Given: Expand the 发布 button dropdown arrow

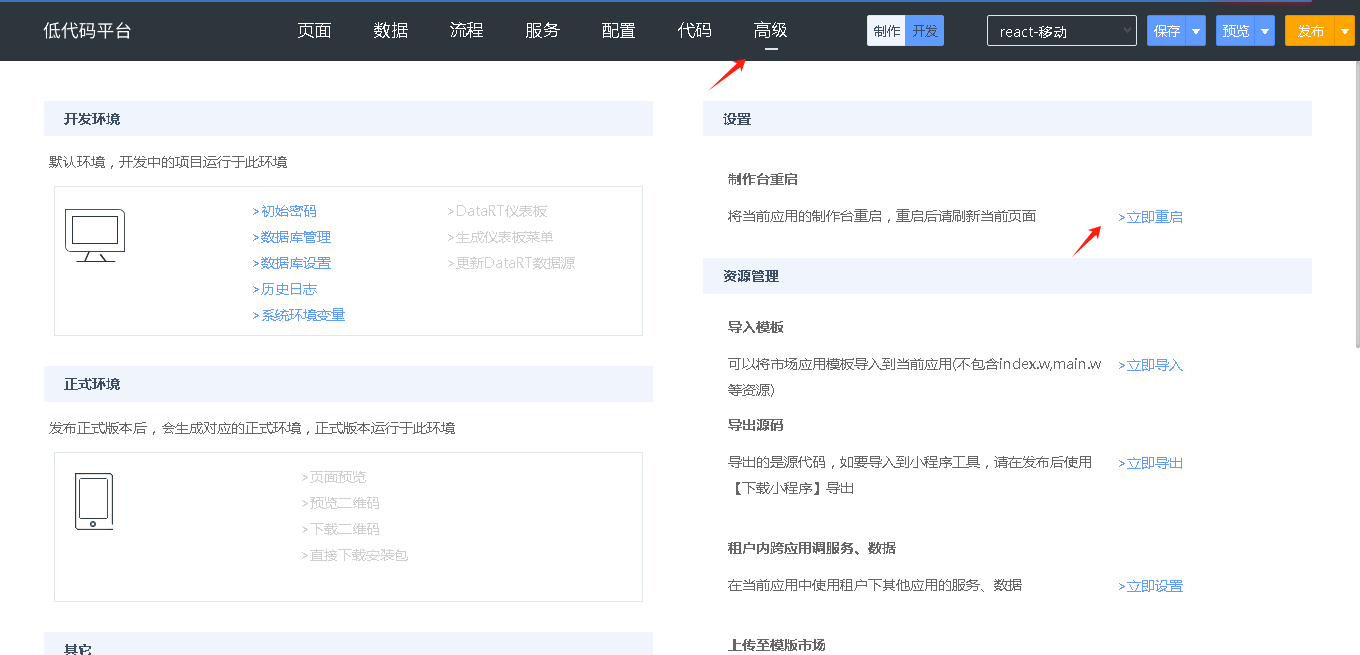Looking at the screenshot, I should 1345,31.
